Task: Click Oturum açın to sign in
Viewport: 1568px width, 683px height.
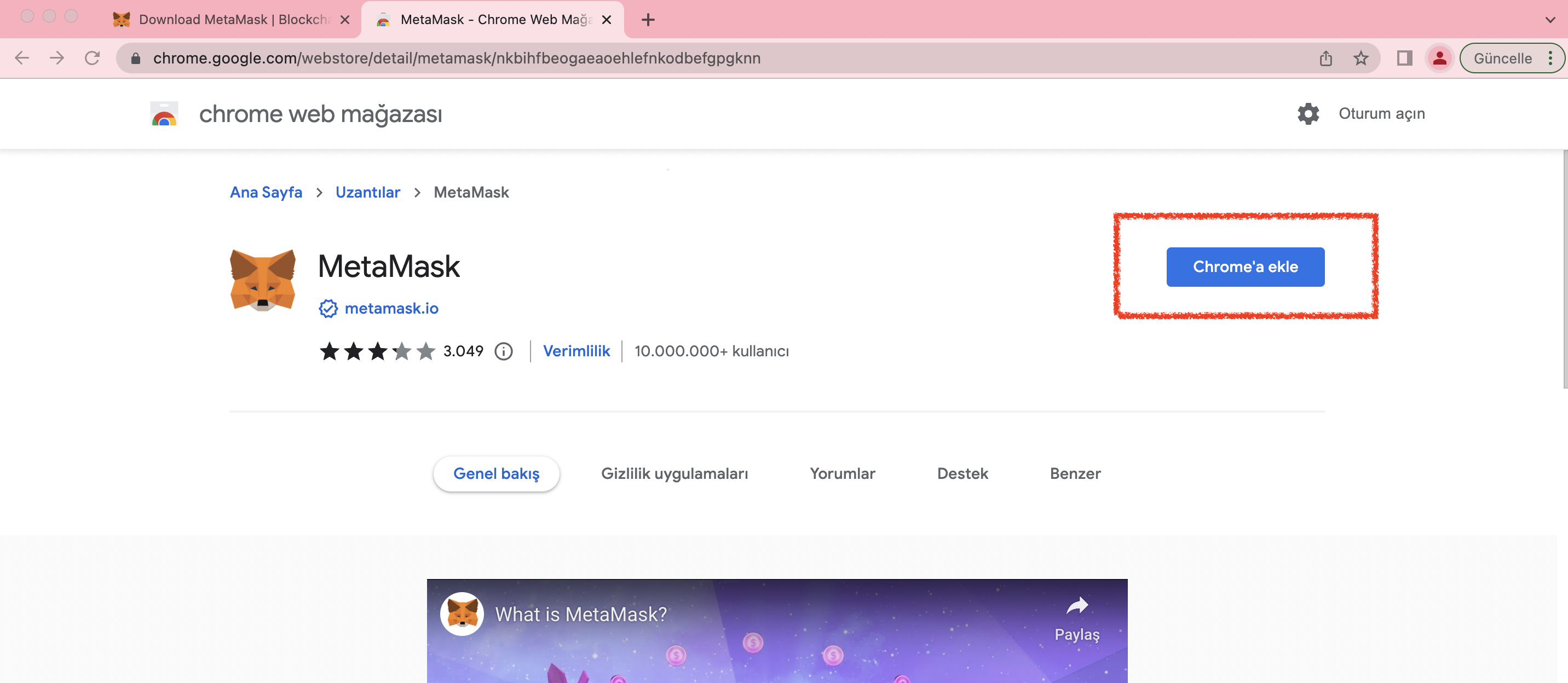Action: coord(1381,114)
